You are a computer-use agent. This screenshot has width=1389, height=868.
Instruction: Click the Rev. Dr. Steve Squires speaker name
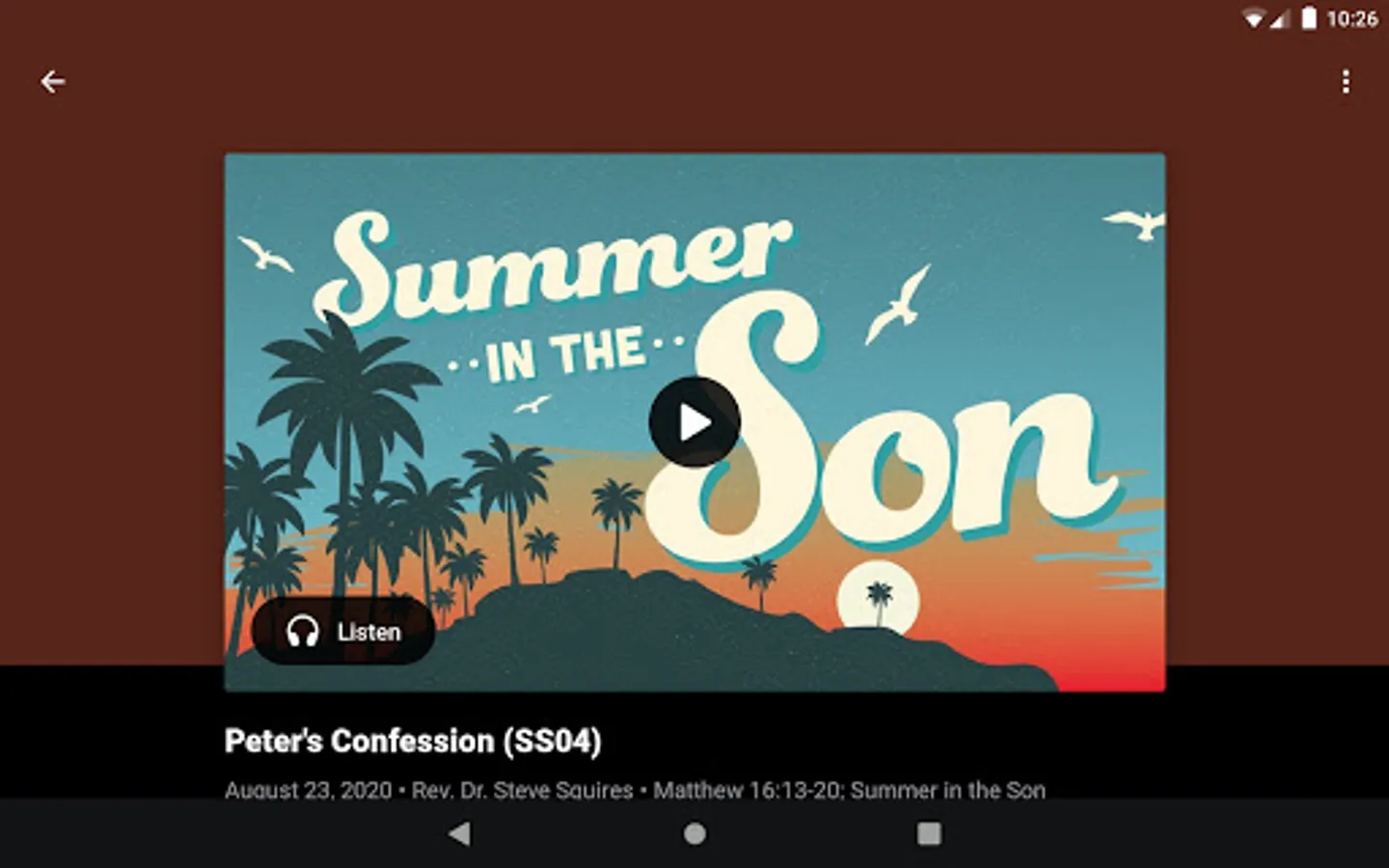522,790
